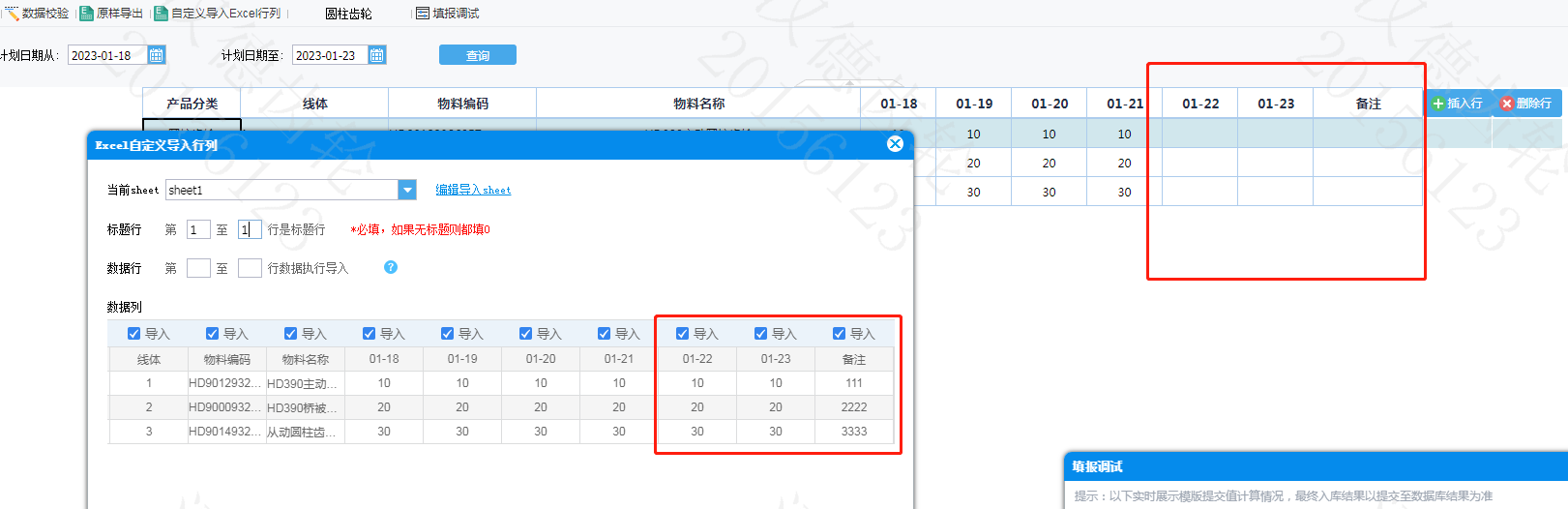Viewport: 1568px width, 509px height.
Task: Close the Excel自定义导入行列 dialog
Action: 895,144
